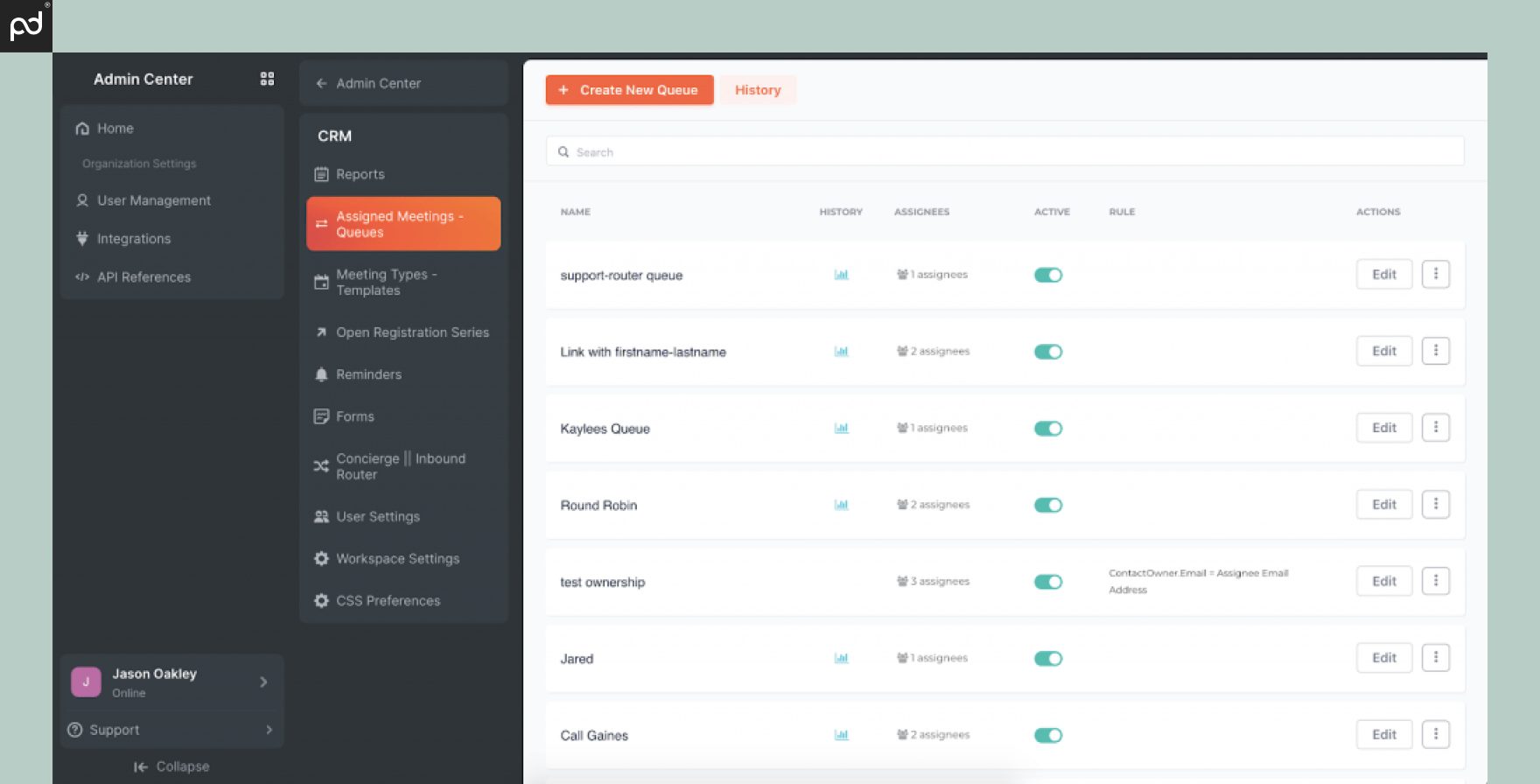
Task: Open history chart for support-router queue
Action: coord(841,275)
